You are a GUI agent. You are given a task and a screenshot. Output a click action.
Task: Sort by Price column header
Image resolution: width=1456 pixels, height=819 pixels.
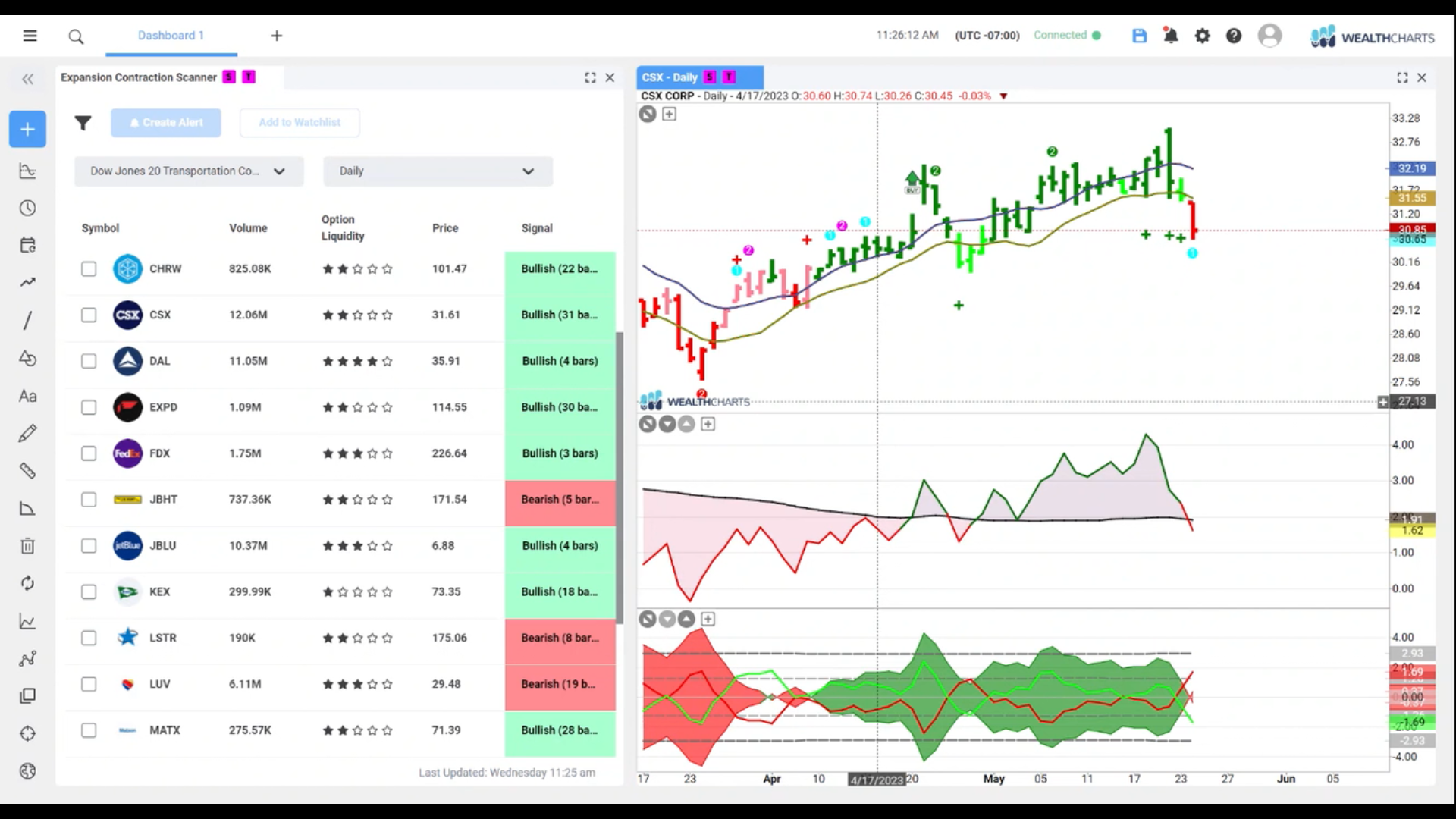click(x=445, y=228)
